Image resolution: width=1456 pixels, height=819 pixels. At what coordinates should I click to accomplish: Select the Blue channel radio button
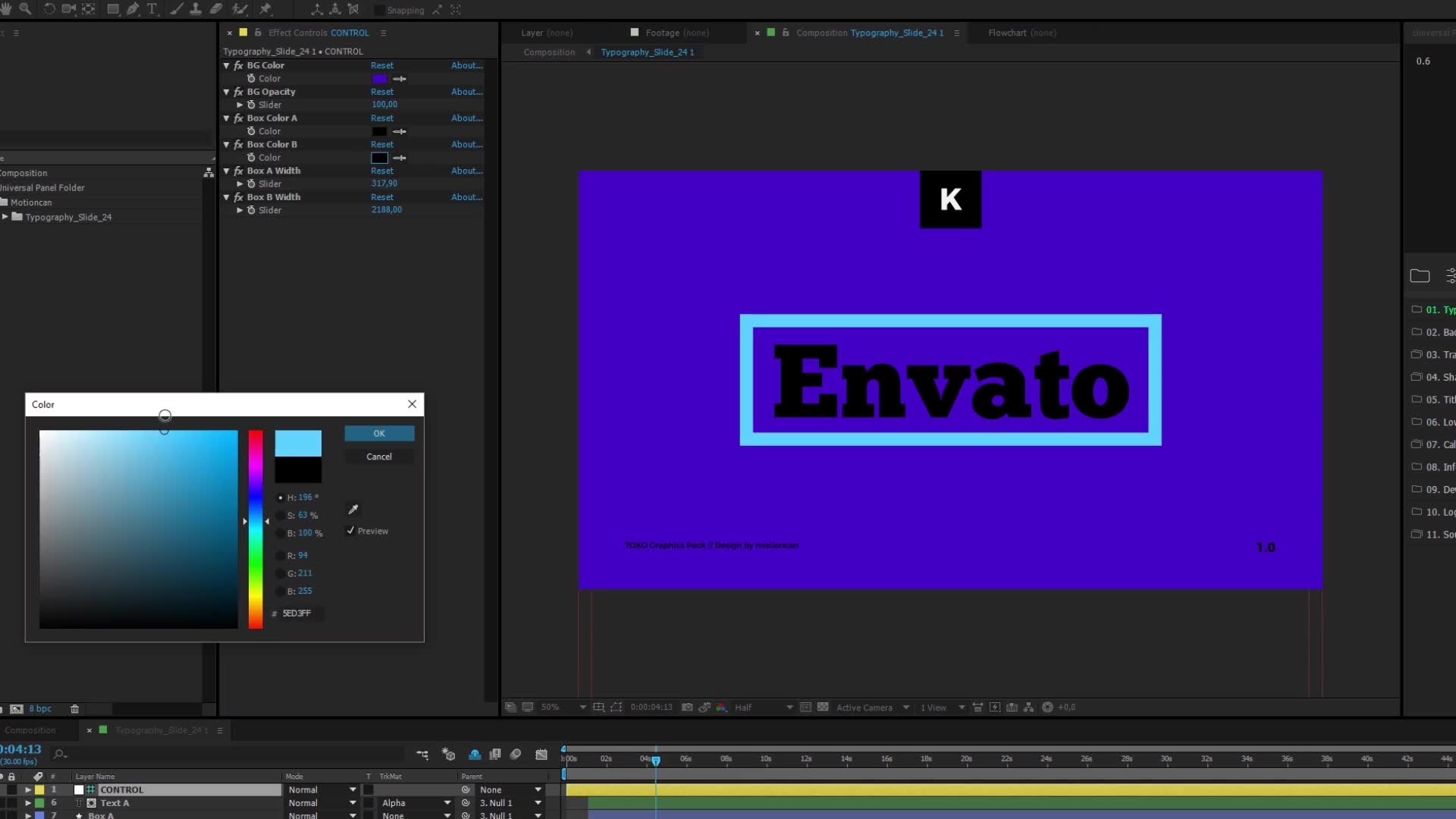click(281, 591)
